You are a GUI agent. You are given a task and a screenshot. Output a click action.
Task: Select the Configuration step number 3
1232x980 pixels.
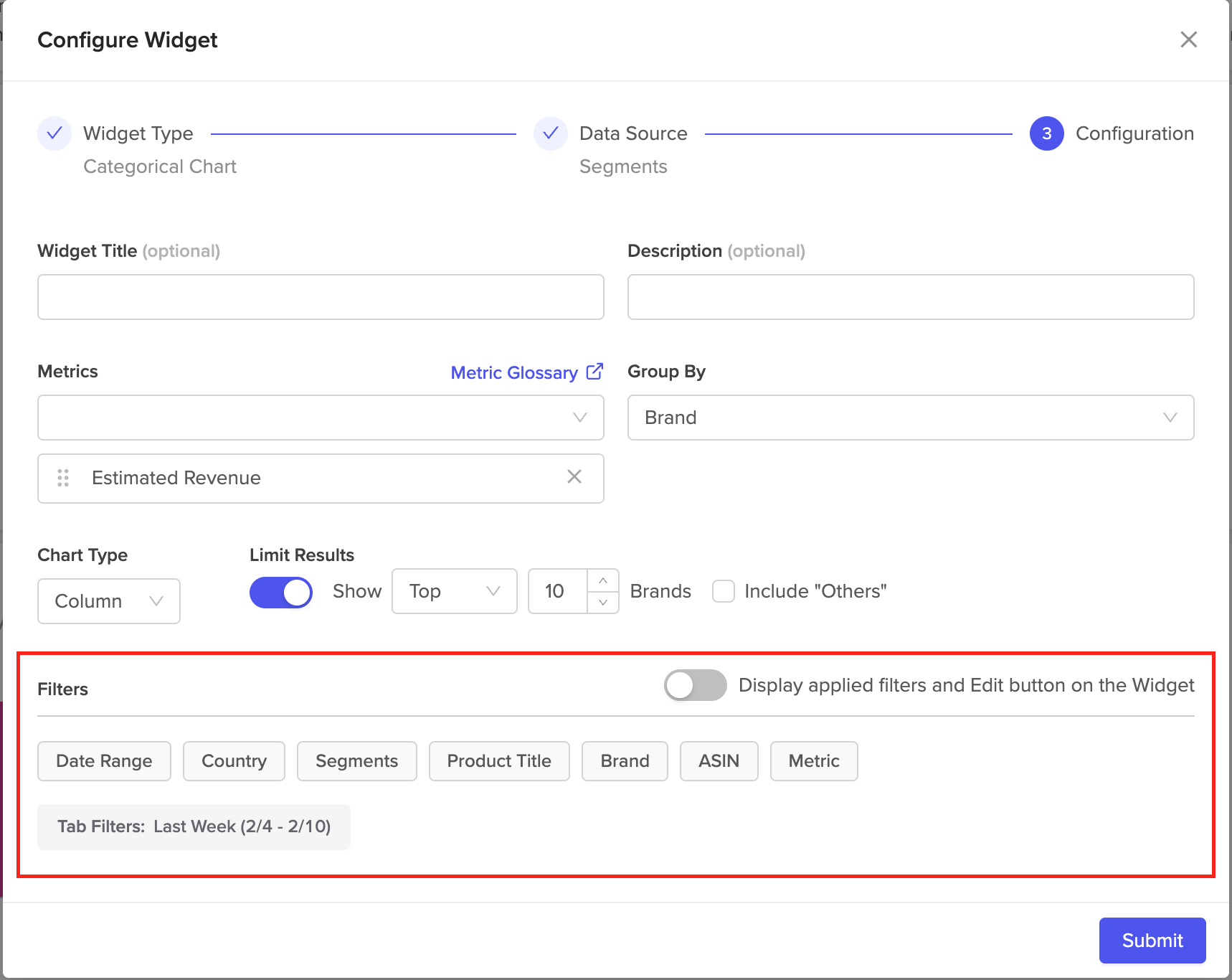1047,133
